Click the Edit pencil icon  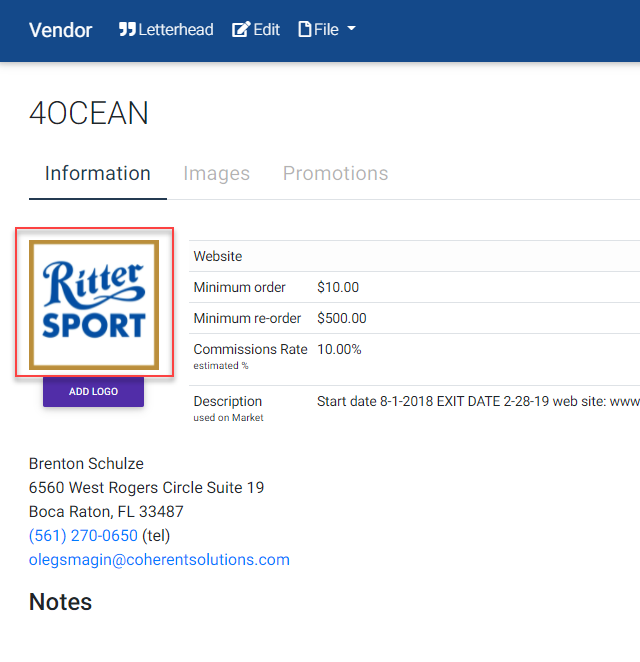[x=241, y=30]
